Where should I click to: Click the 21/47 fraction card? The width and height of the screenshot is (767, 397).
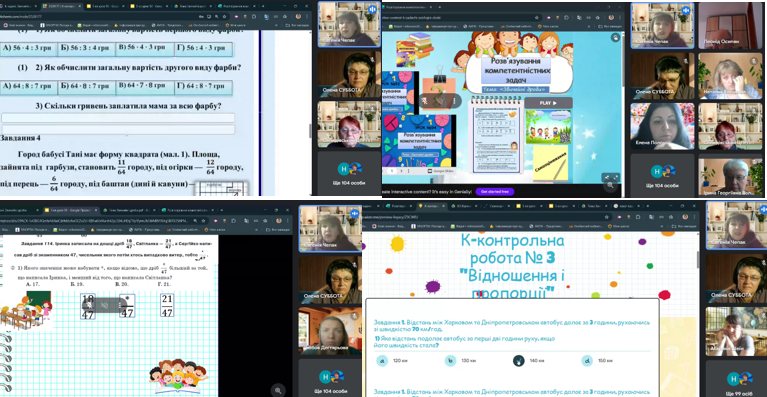(167, 306)
